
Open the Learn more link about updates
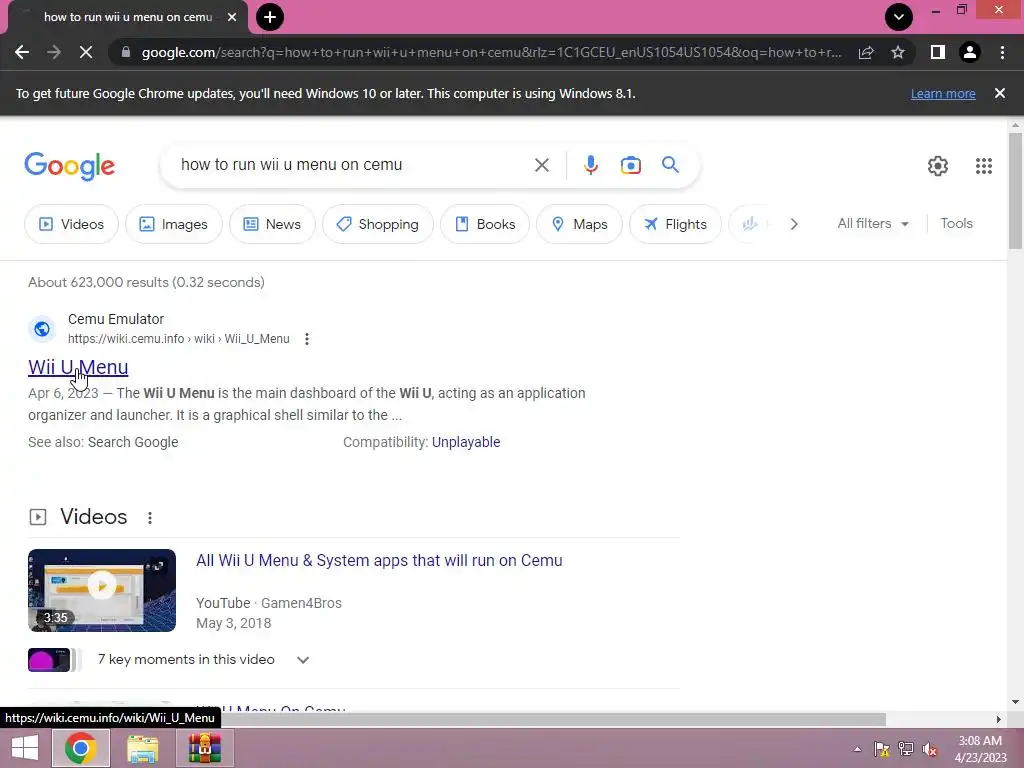(943, 93)
